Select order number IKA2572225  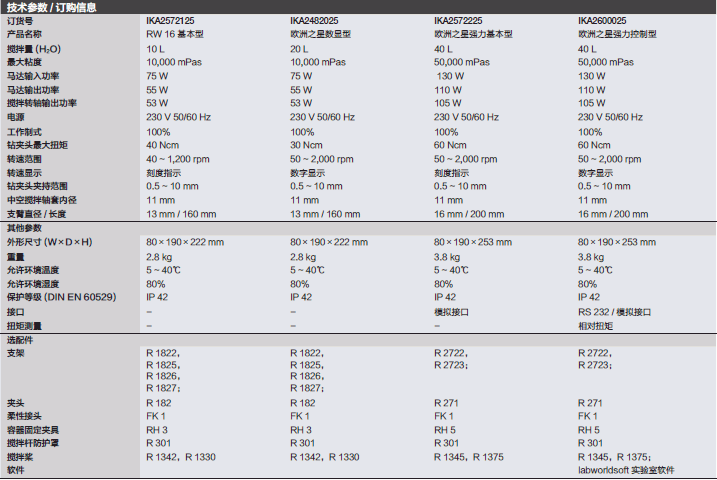[458, 21]
